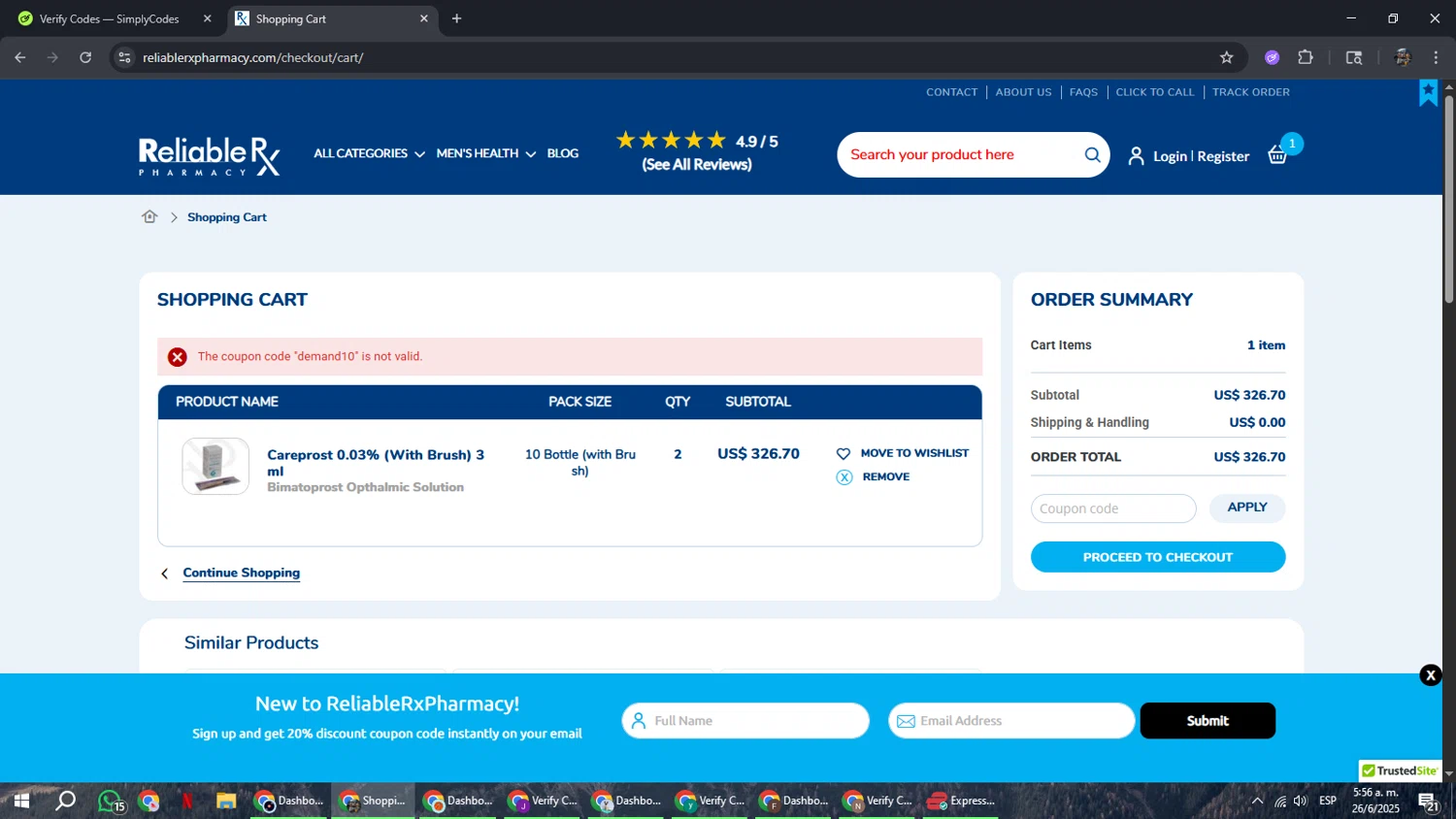Close the Shopping Cart tab
Viewport: 1456px width, 819px height.
423,18
